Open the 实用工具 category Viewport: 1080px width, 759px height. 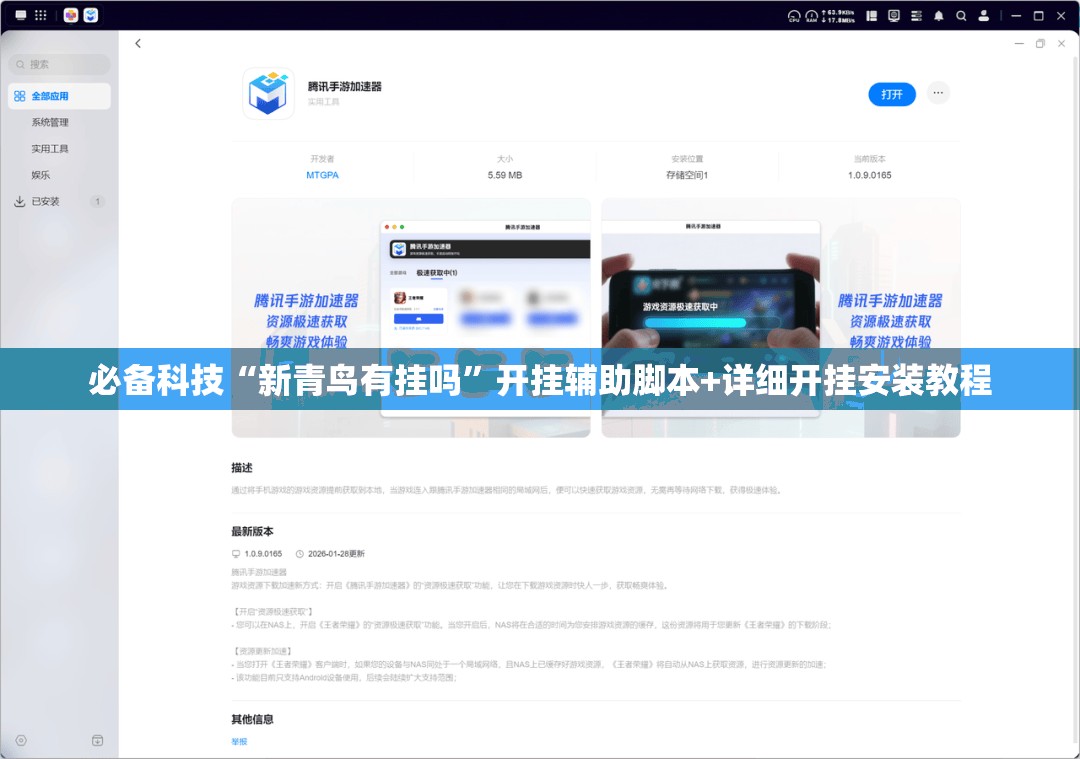click(x=50, y=148)
